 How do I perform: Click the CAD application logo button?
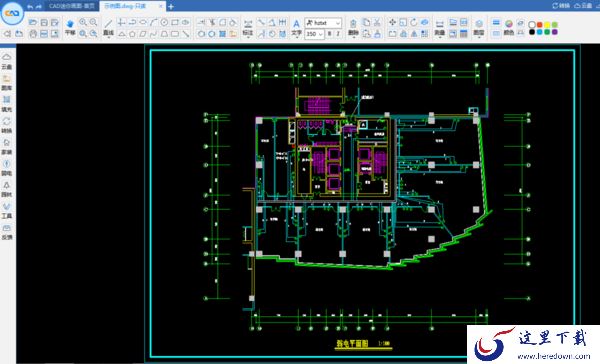pyautogui.click(x=12, y=13)
